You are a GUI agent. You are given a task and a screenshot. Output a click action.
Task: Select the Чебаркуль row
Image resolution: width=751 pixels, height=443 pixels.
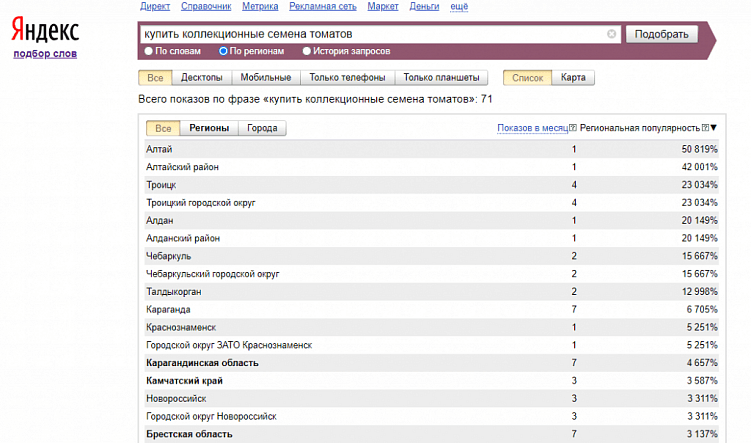(432, 256)
